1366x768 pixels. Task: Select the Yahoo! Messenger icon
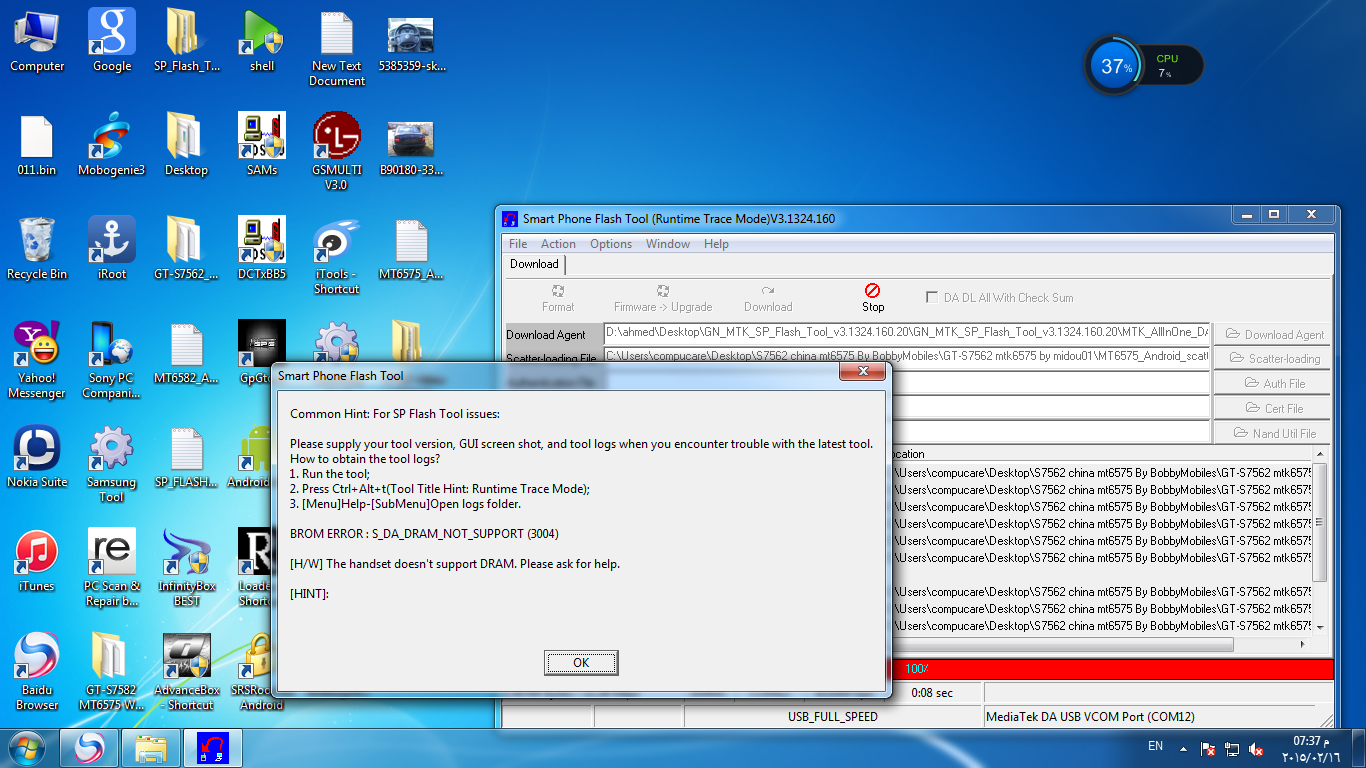(37, 360)
